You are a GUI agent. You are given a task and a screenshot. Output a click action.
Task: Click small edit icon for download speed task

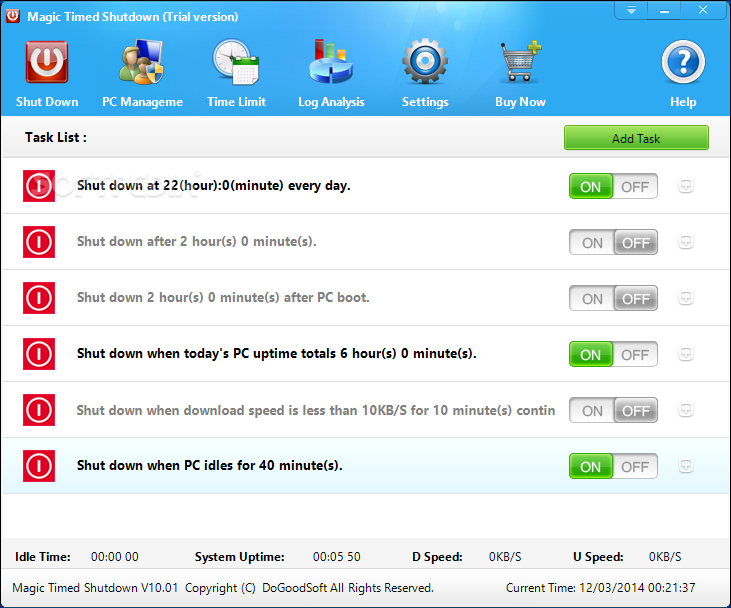coord(685,410)
